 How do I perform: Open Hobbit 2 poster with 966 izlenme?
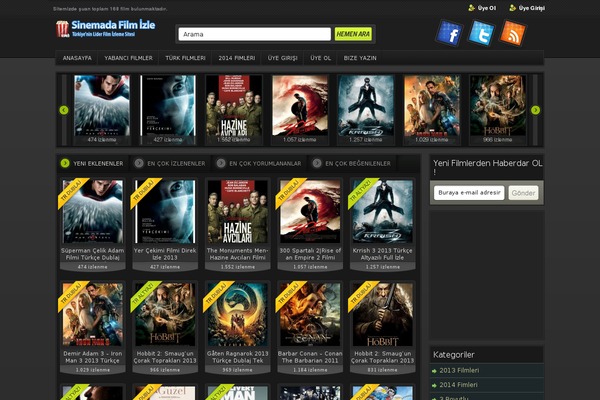click(x=165, y=314)
